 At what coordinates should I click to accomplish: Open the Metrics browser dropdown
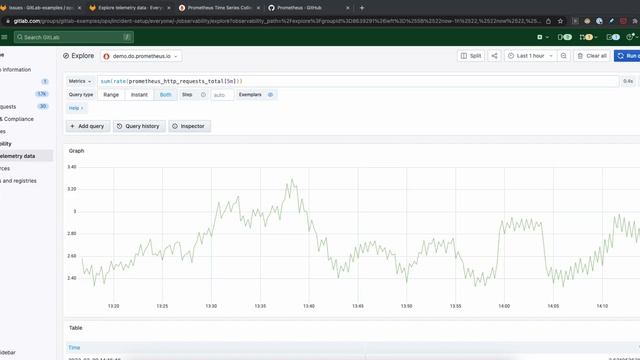coord(80,81)
